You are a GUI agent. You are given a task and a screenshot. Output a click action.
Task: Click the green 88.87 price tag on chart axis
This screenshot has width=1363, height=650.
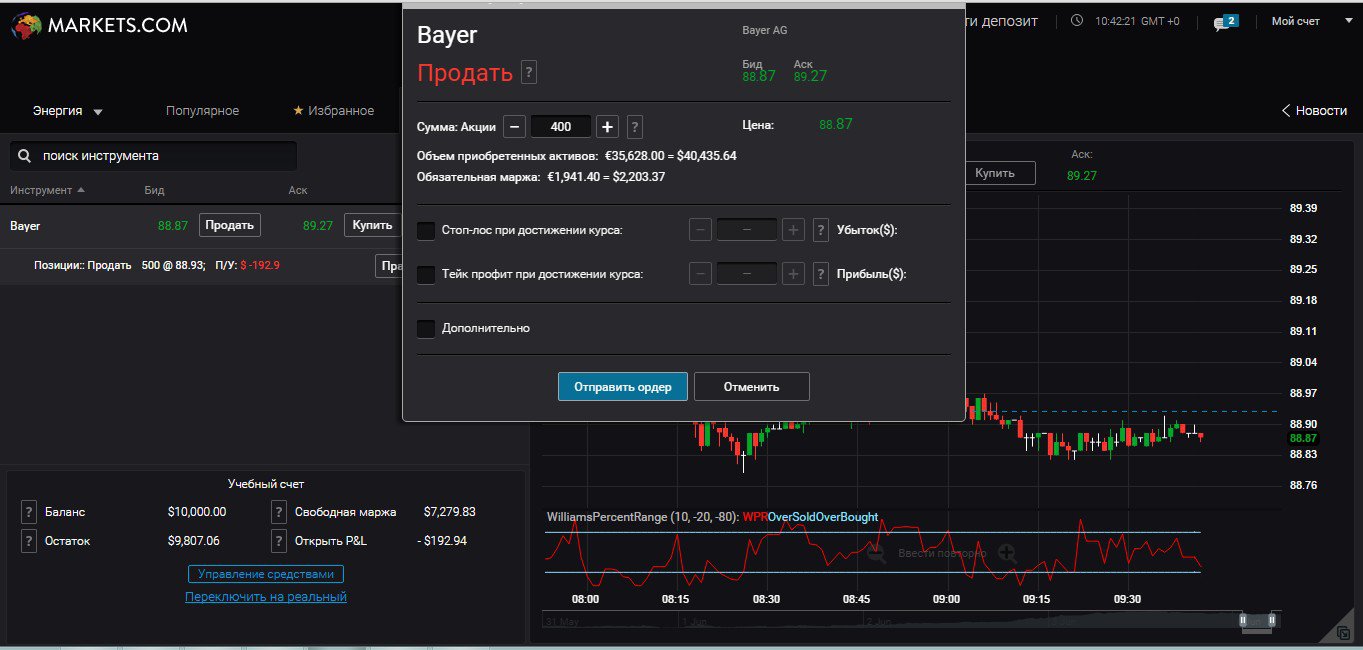1303,438
